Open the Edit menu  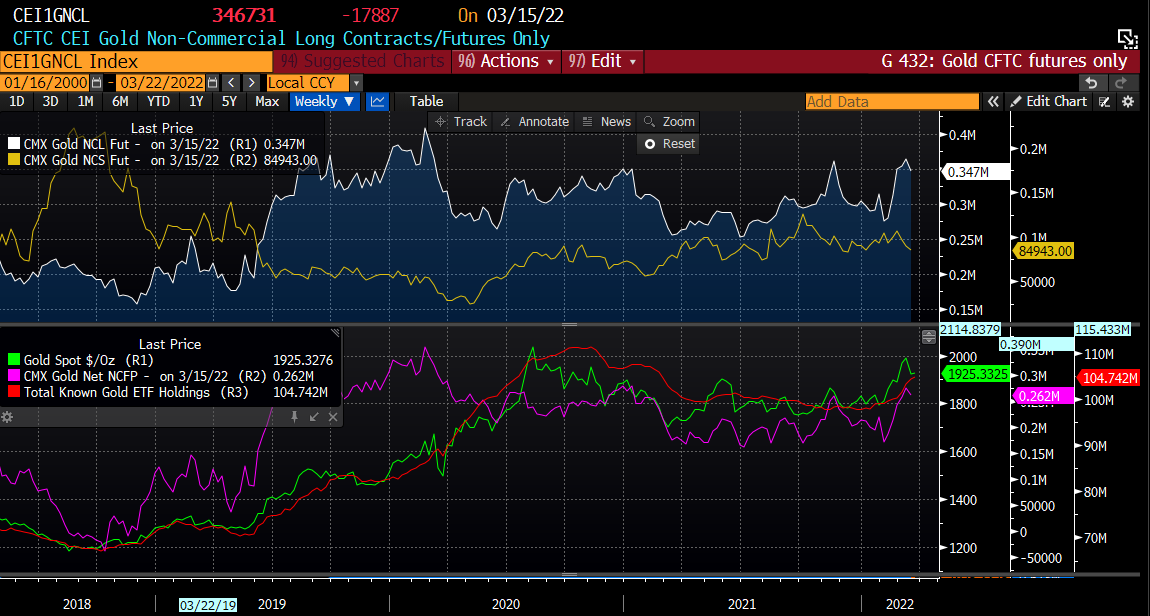pyautogui.click(x=603, y=61)
